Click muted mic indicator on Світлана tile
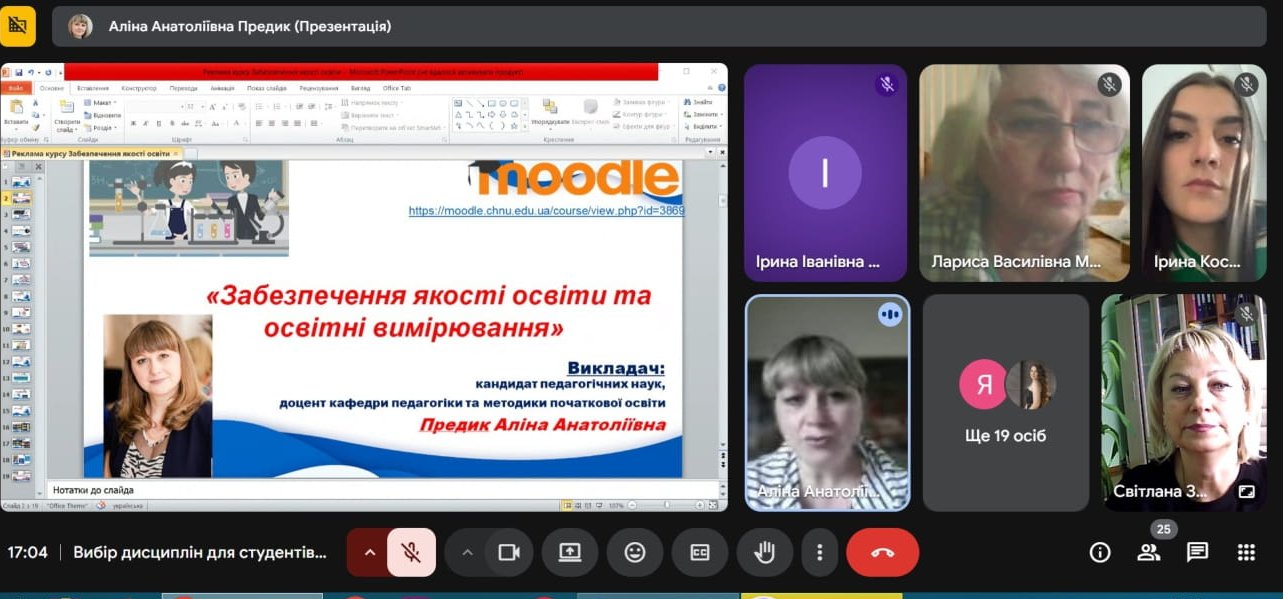 coord(1246,314)
